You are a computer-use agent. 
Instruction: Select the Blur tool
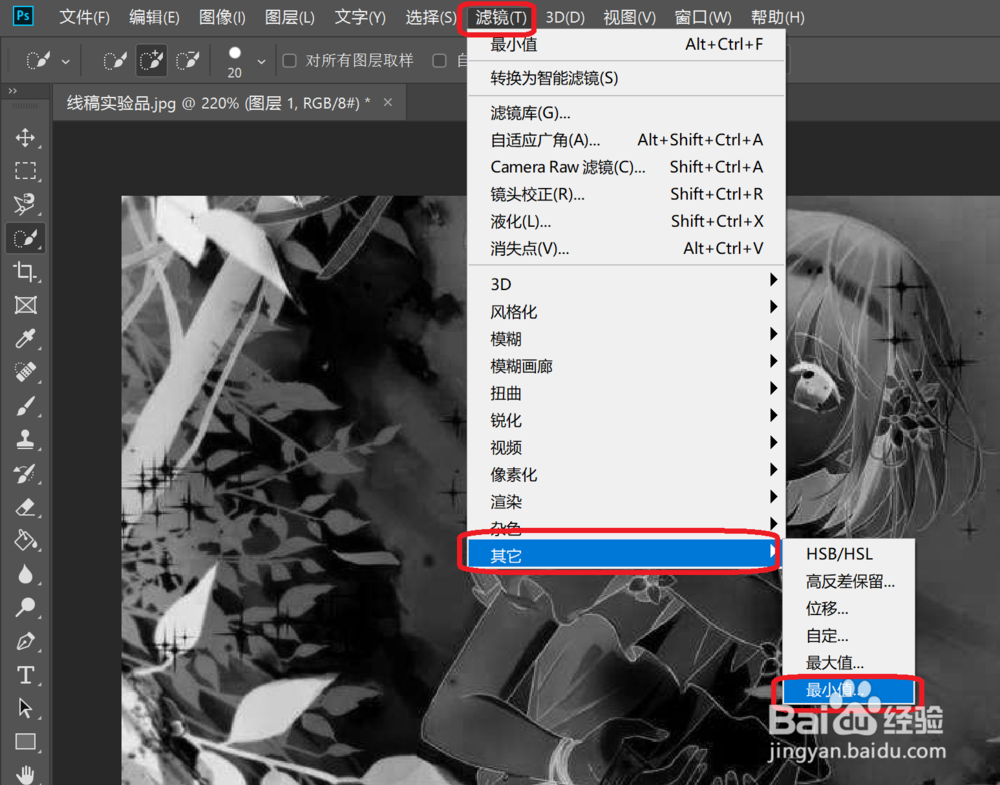pos(26,574)
